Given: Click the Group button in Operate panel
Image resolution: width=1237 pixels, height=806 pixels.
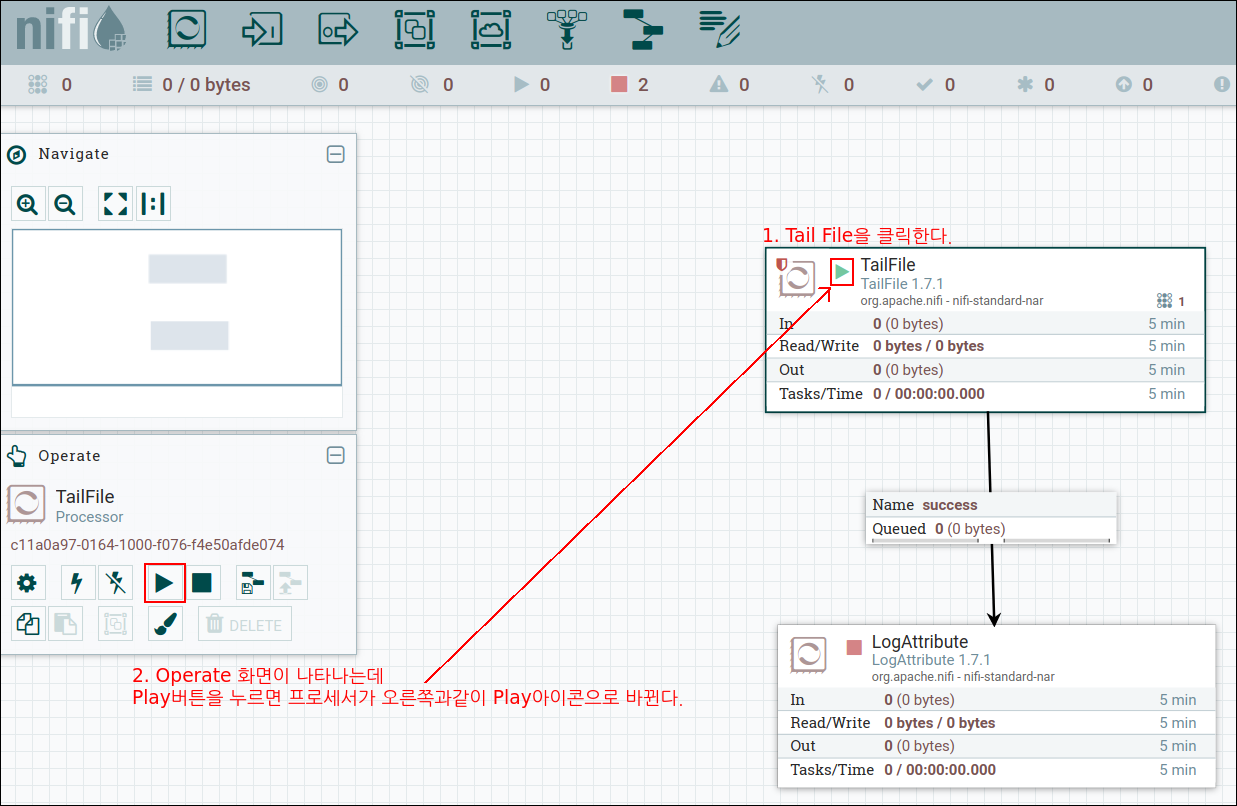Looking at the screenshot, I should (x=115, y=624).
